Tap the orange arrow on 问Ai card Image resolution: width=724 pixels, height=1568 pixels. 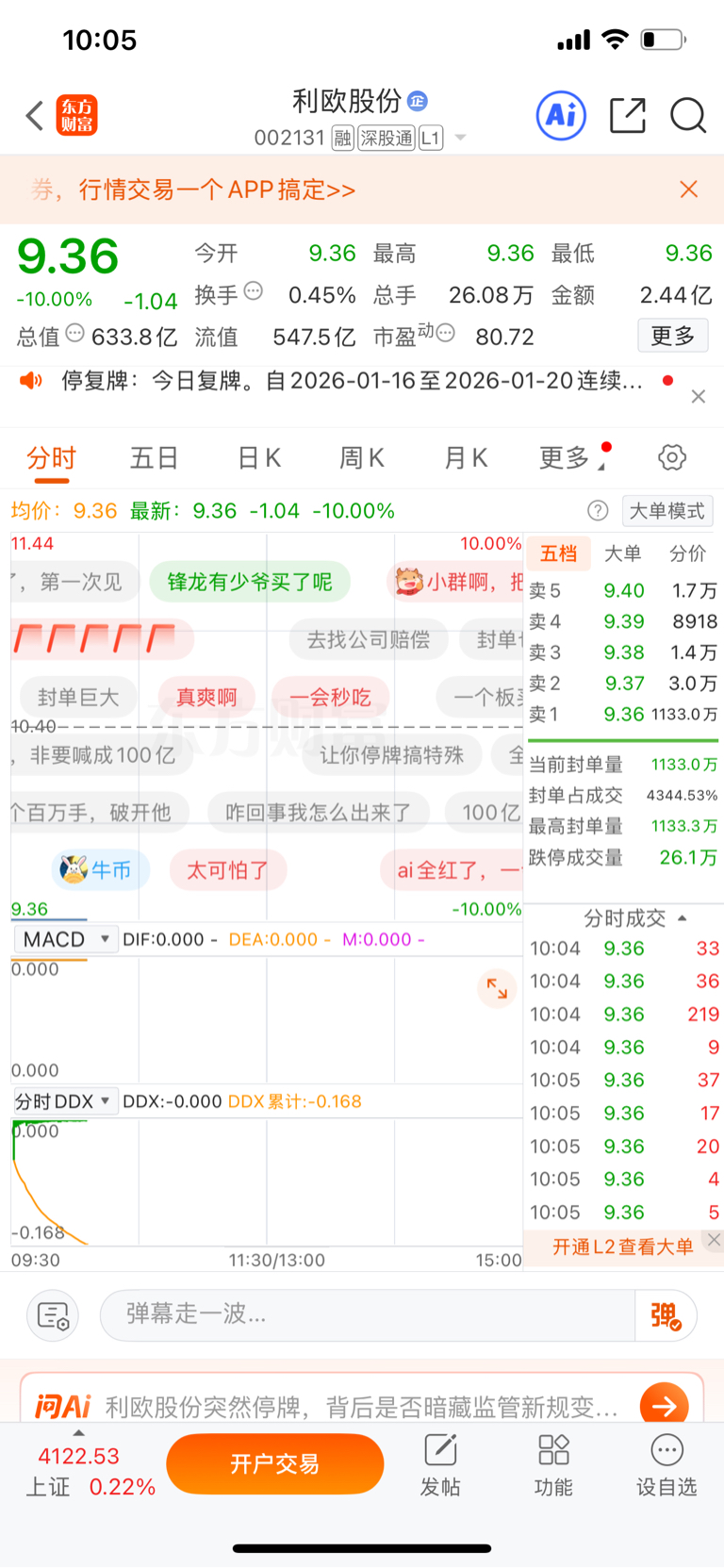[x=664, y=1407]
